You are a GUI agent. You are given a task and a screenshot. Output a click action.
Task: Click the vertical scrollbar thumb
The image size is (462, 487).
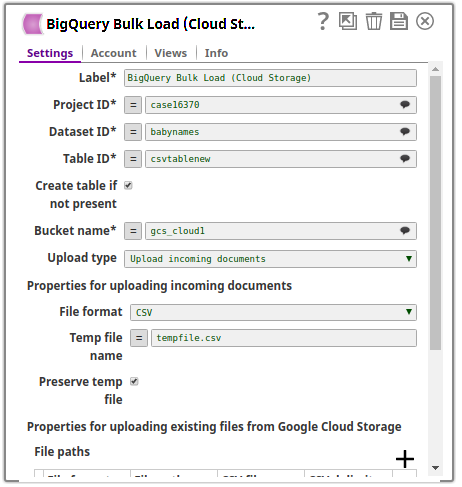point(435,213)
